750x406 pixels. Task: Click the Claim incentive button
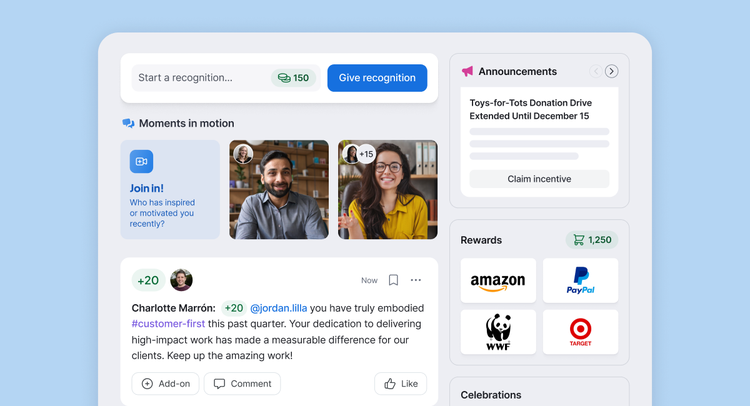click(539, 179)
